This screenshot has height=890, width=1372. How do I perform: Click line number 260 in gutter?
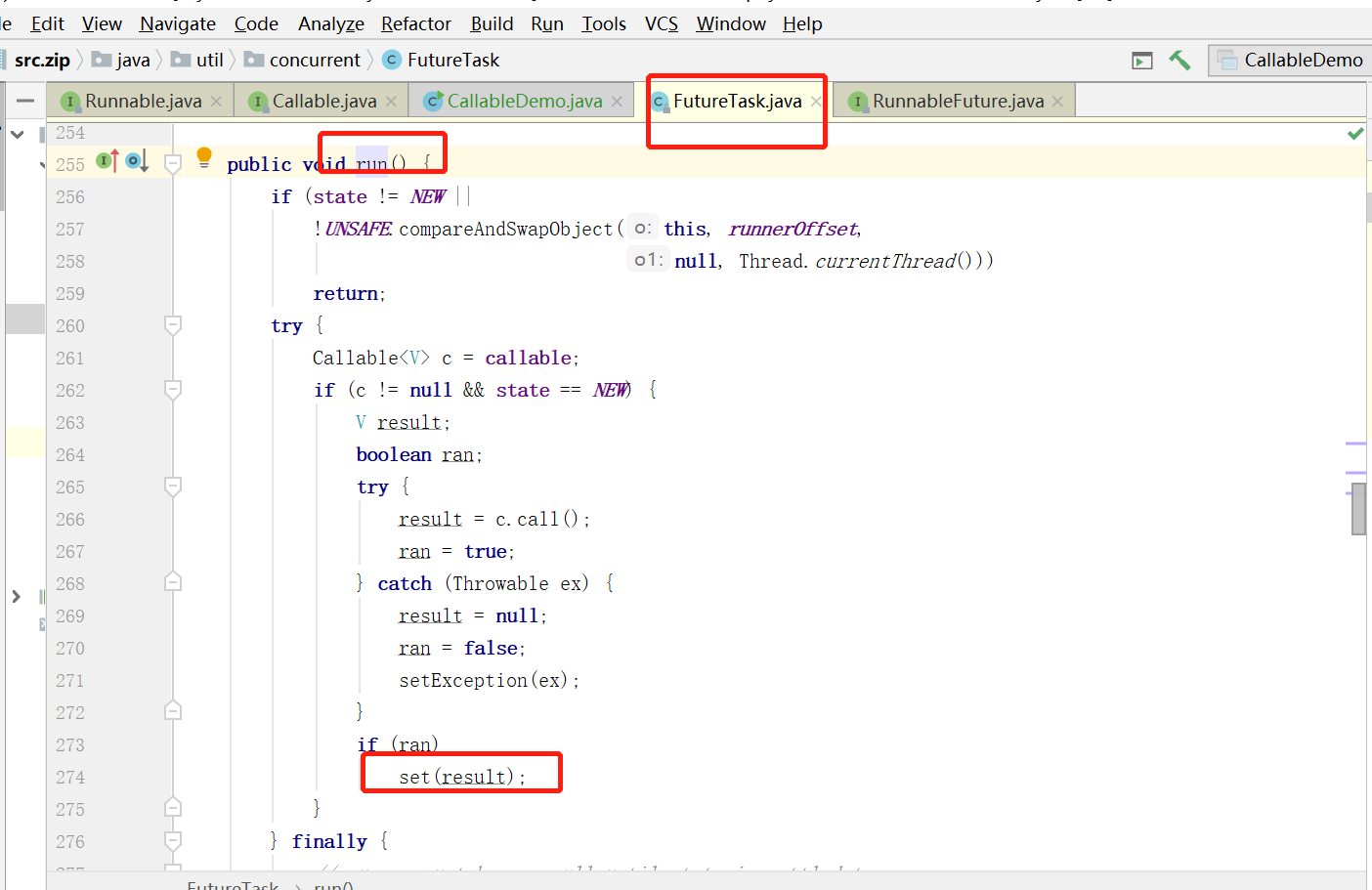click(x=70, y=325)
